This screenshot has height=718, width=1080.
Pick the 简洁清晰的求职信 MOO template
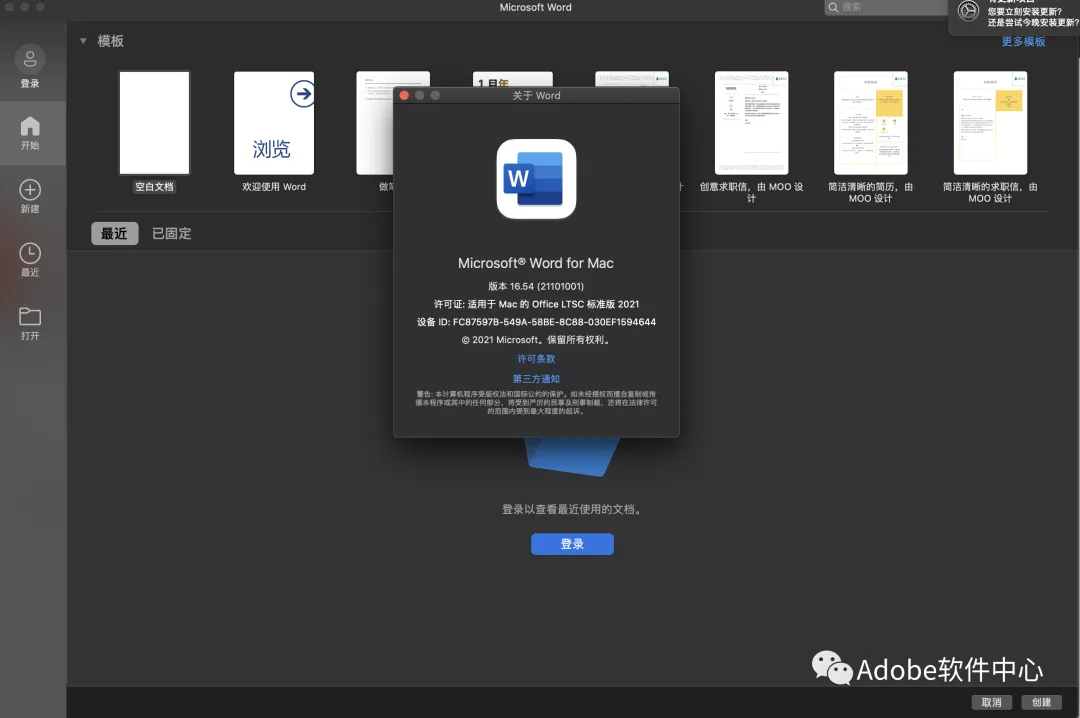pyautogui.click(x=990, y=123)
